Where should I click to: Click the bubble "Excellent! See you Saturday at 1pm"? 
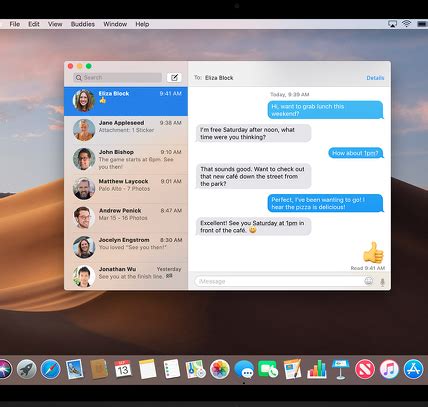[253, 227]
